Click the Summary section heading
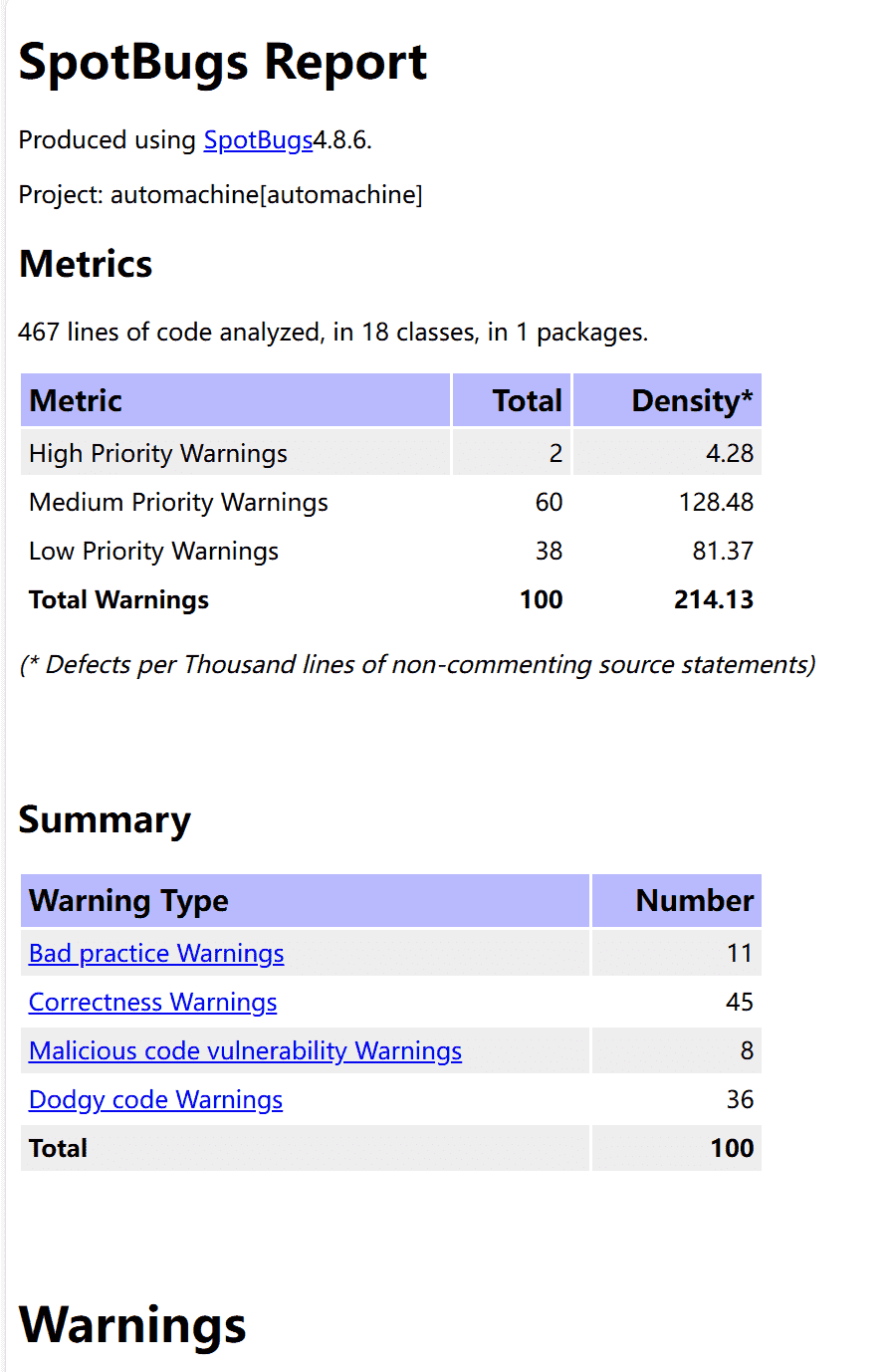The image size is (888, 1372). (x=105, y=820)
